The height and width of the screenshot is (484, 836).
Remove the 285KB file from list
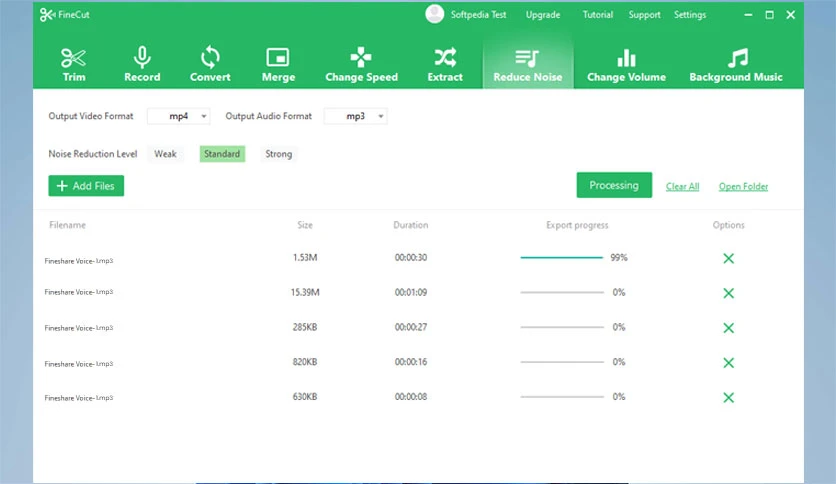click(728, 328)
